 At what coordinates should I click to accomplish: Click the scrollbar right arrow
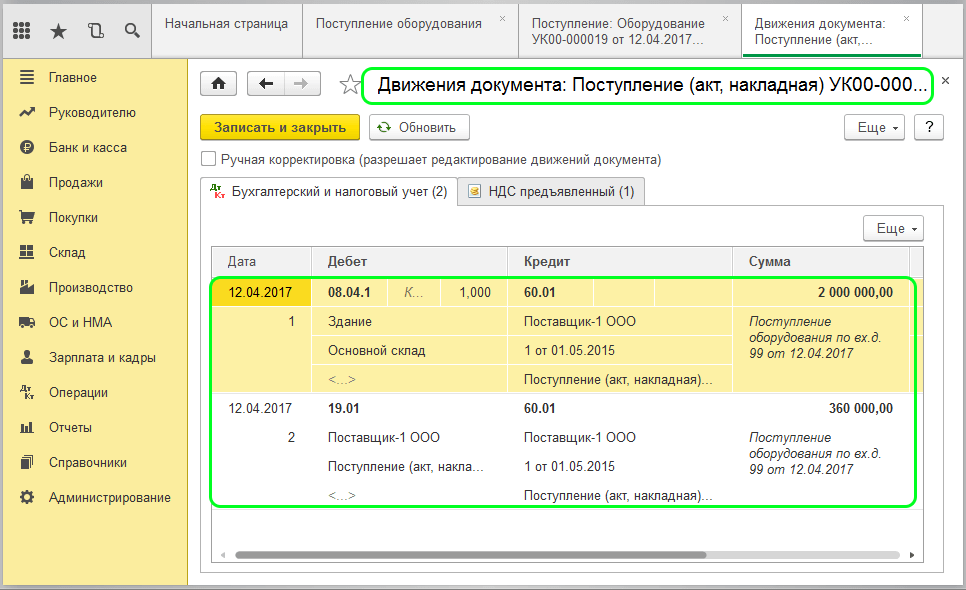[x=912, y=555]
